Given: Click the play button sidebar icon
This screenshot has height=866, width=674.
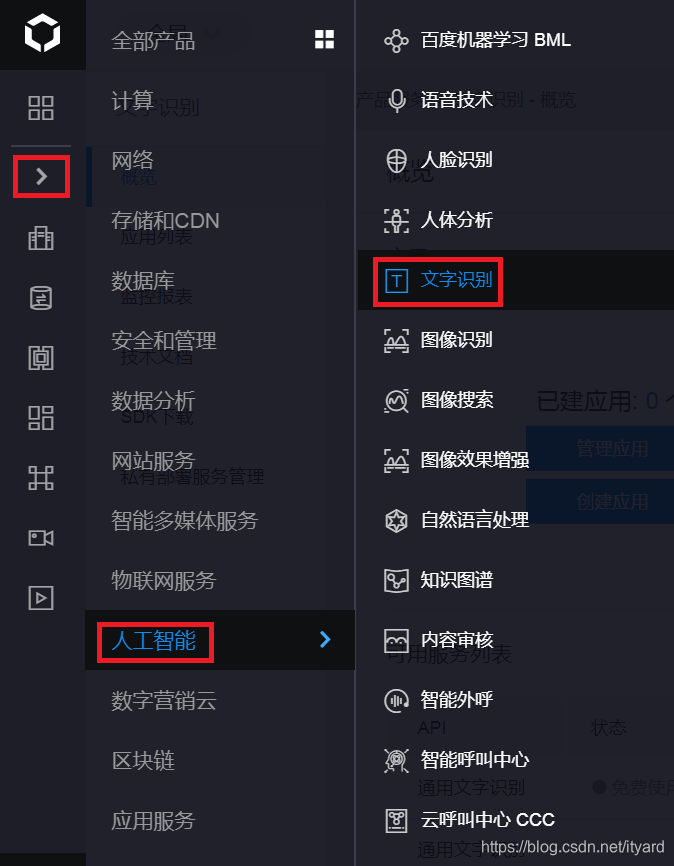Looking at the screenshot, I should click(41, 598).
